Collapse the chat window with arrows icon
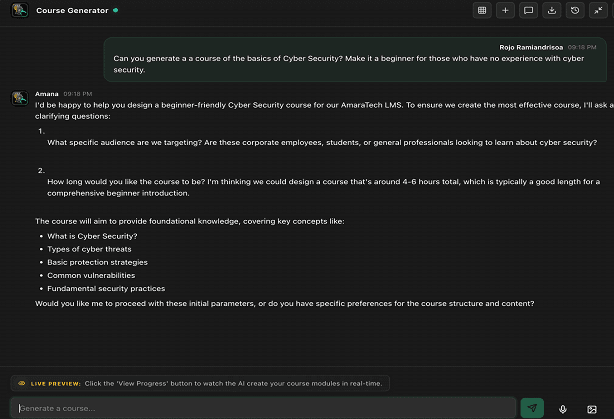 (598, 11)
